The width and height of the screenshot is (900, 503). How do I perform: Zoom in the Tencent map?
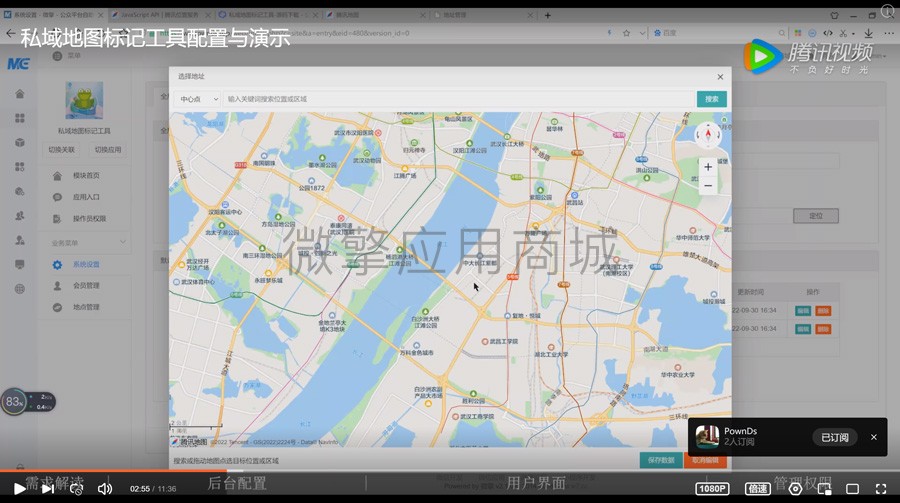tap(708, 167)
